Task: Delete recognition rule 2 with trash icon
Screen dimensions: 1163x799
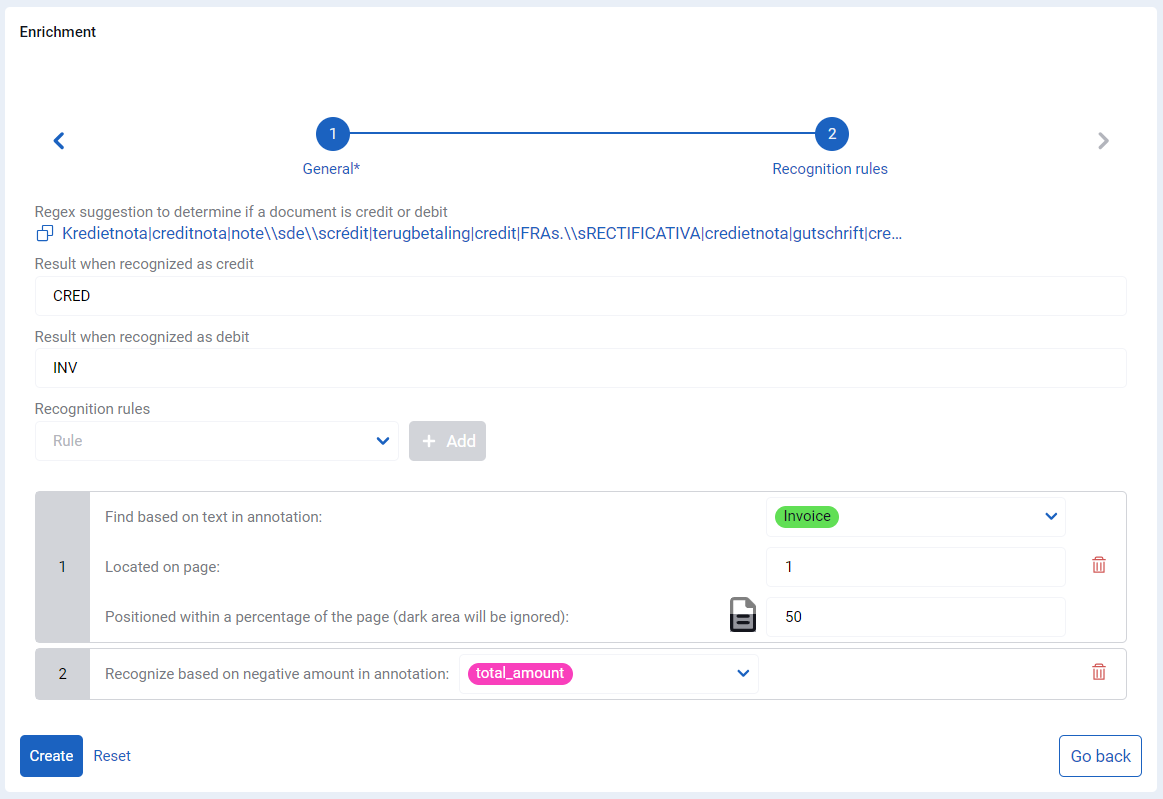Action: [1098, 672]
